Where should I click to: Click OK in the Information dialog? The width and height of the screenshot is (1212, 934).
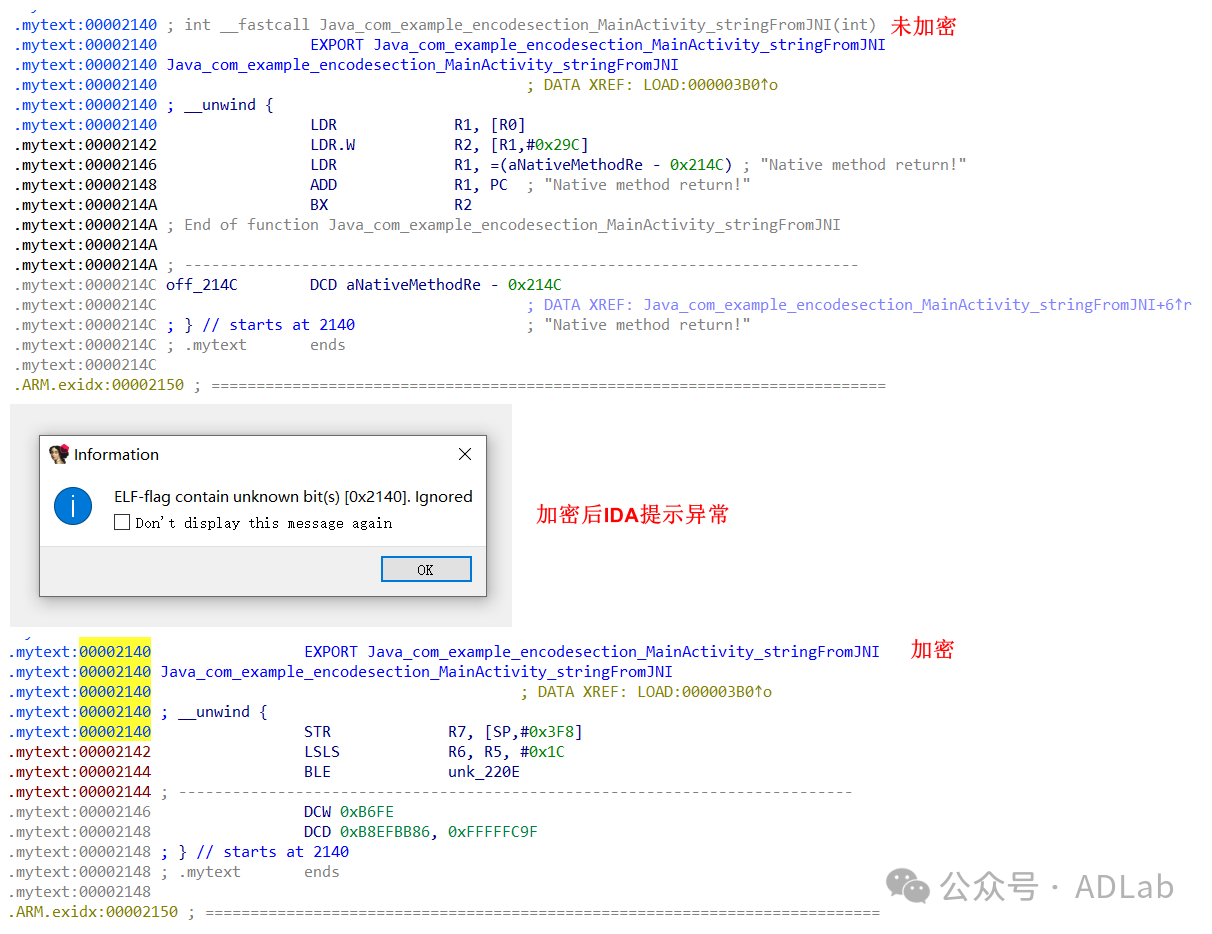(426, 570)
